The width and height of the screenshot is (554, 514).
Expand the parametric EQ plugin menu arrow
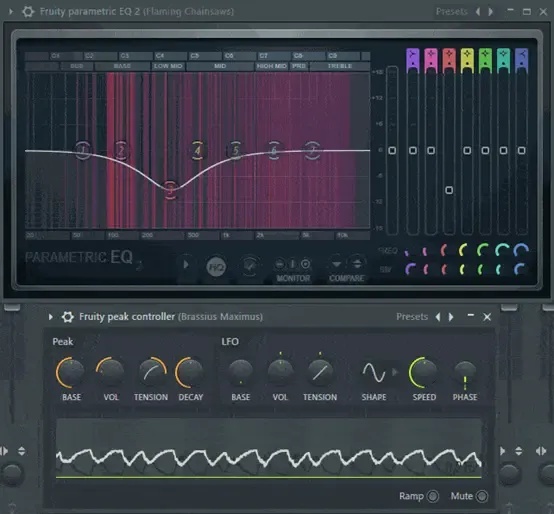(x=11, y=12)
